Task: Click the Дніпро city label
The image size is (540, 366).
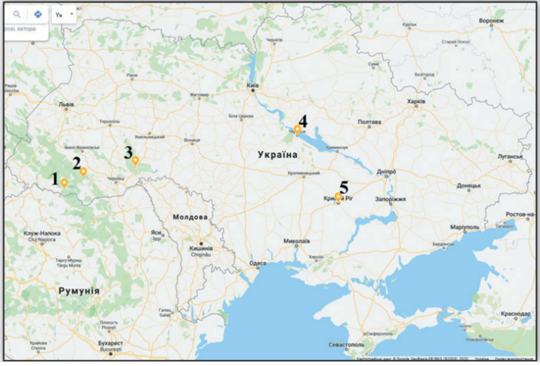Action: tap(386, 171)
